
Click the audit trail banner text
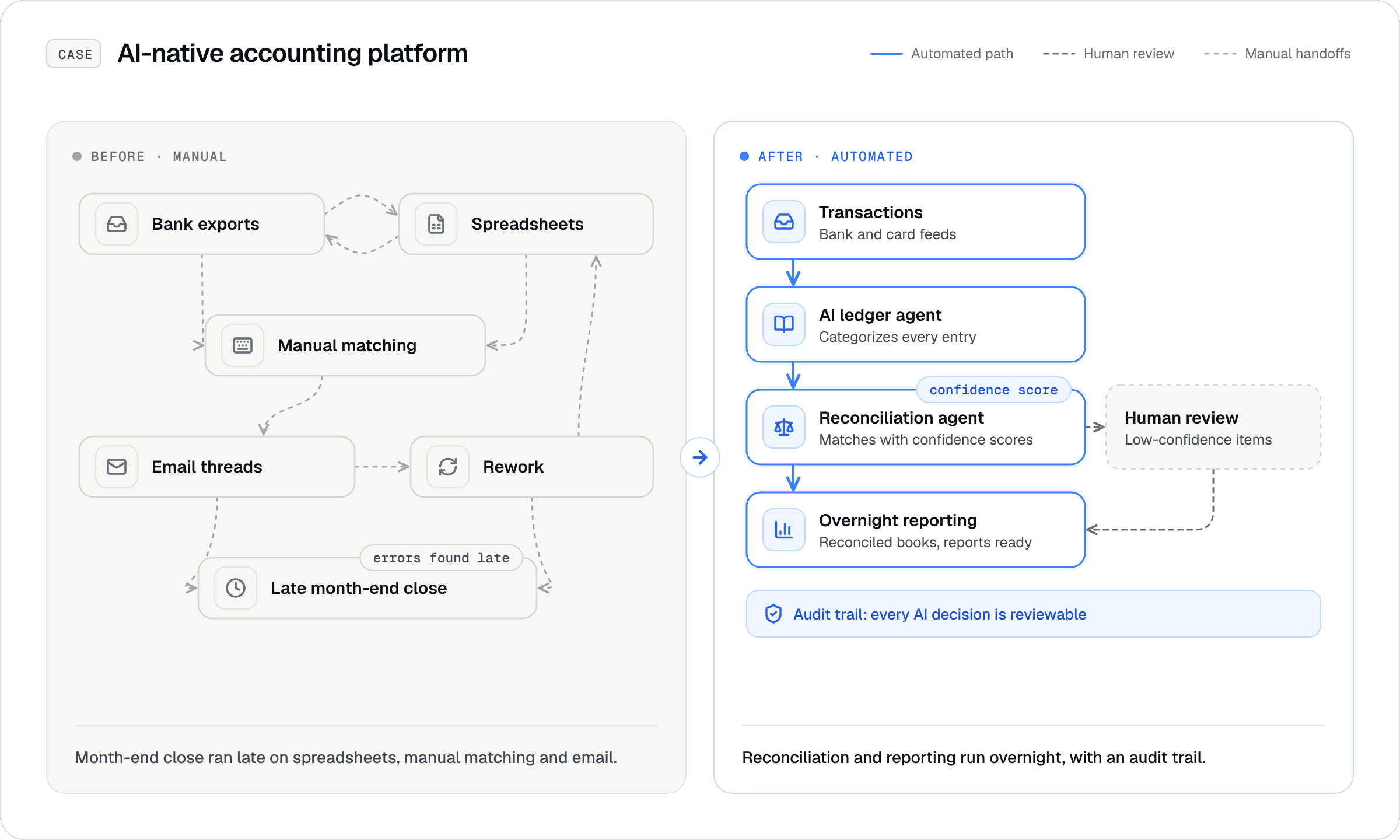pyautogui.click(x=940, y=614)
